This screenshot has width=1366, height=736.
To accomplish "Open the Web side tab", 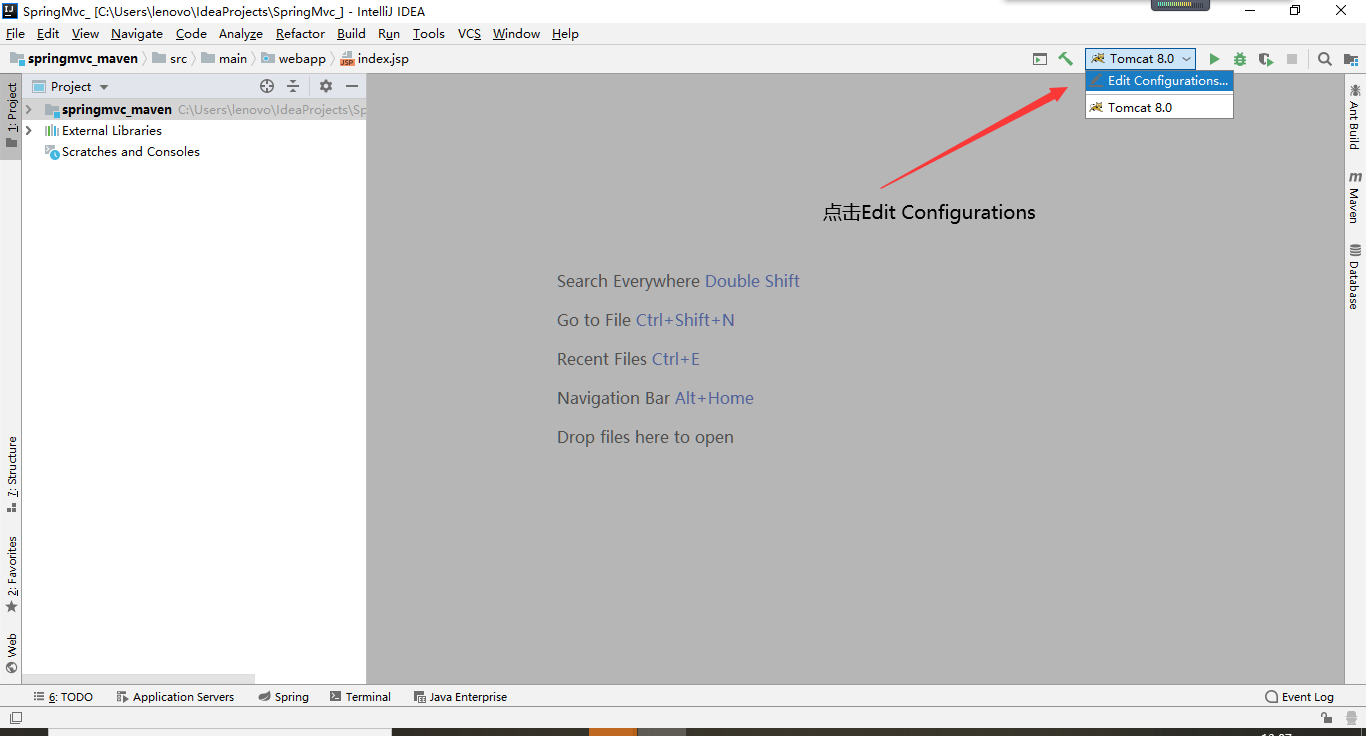I will click(12, 653).
